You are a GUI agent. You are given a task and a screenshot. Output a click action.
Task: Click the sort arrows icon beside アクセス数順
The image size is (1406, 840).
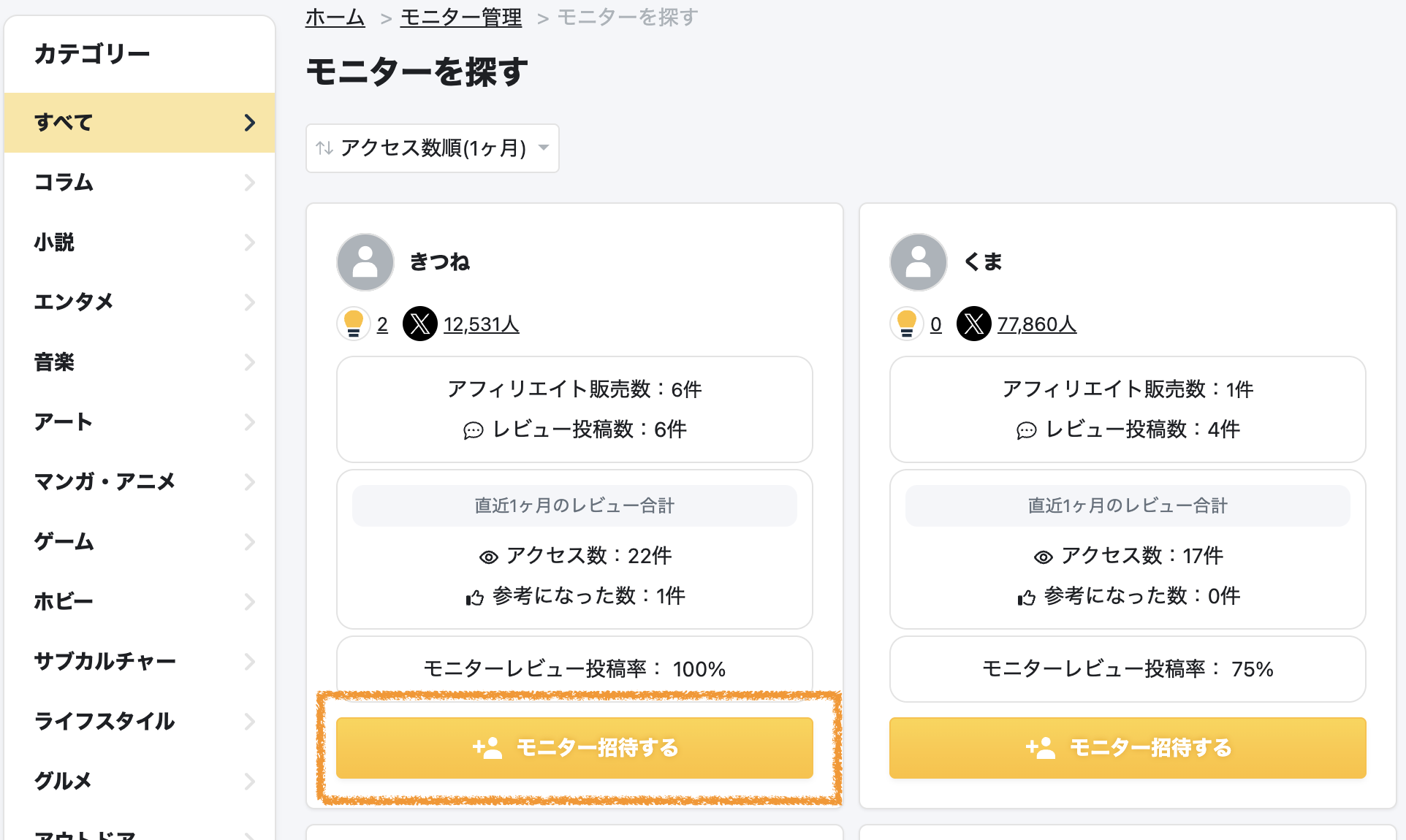(324, 148)
